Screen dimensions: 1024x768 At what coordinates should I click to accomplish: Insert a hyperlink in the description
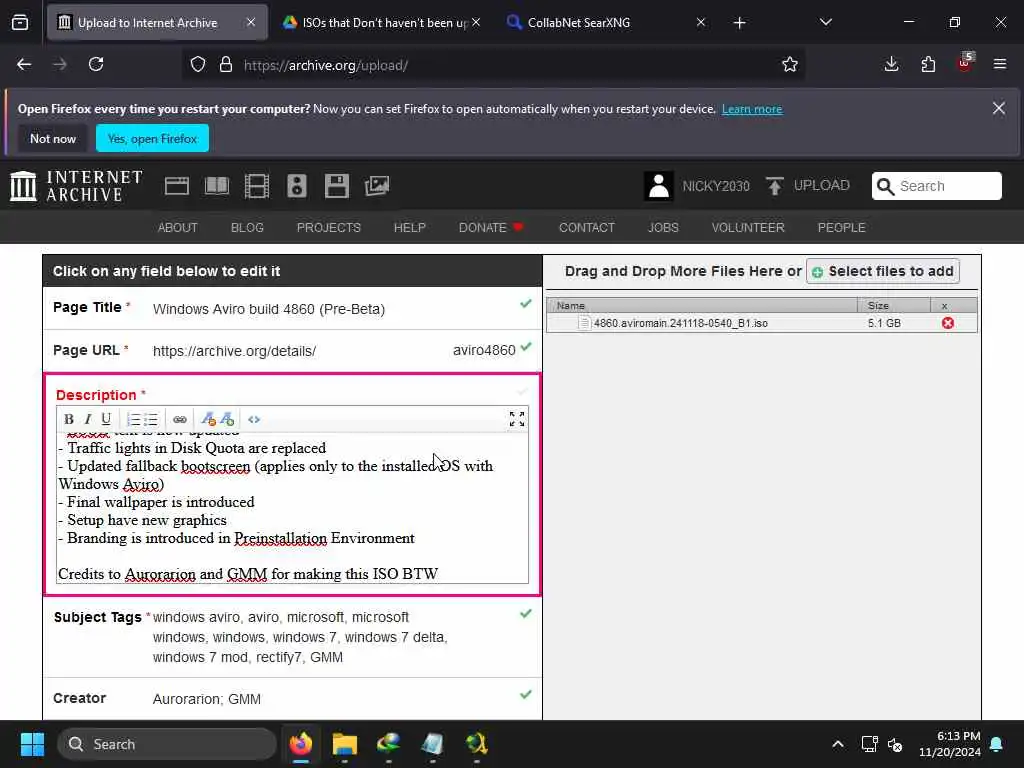180,419
